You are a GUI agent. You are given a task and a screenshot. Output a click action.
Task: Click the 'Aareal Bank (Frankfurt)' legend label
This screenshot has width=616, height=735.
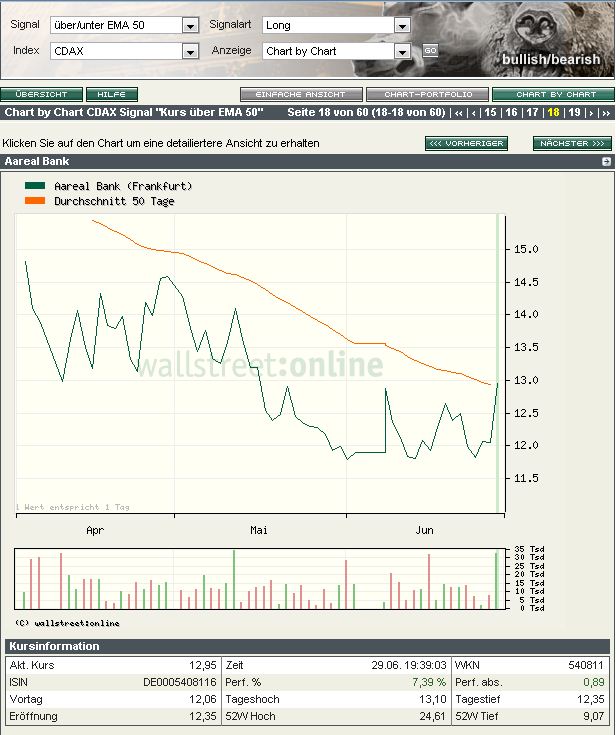click(123, 186)
